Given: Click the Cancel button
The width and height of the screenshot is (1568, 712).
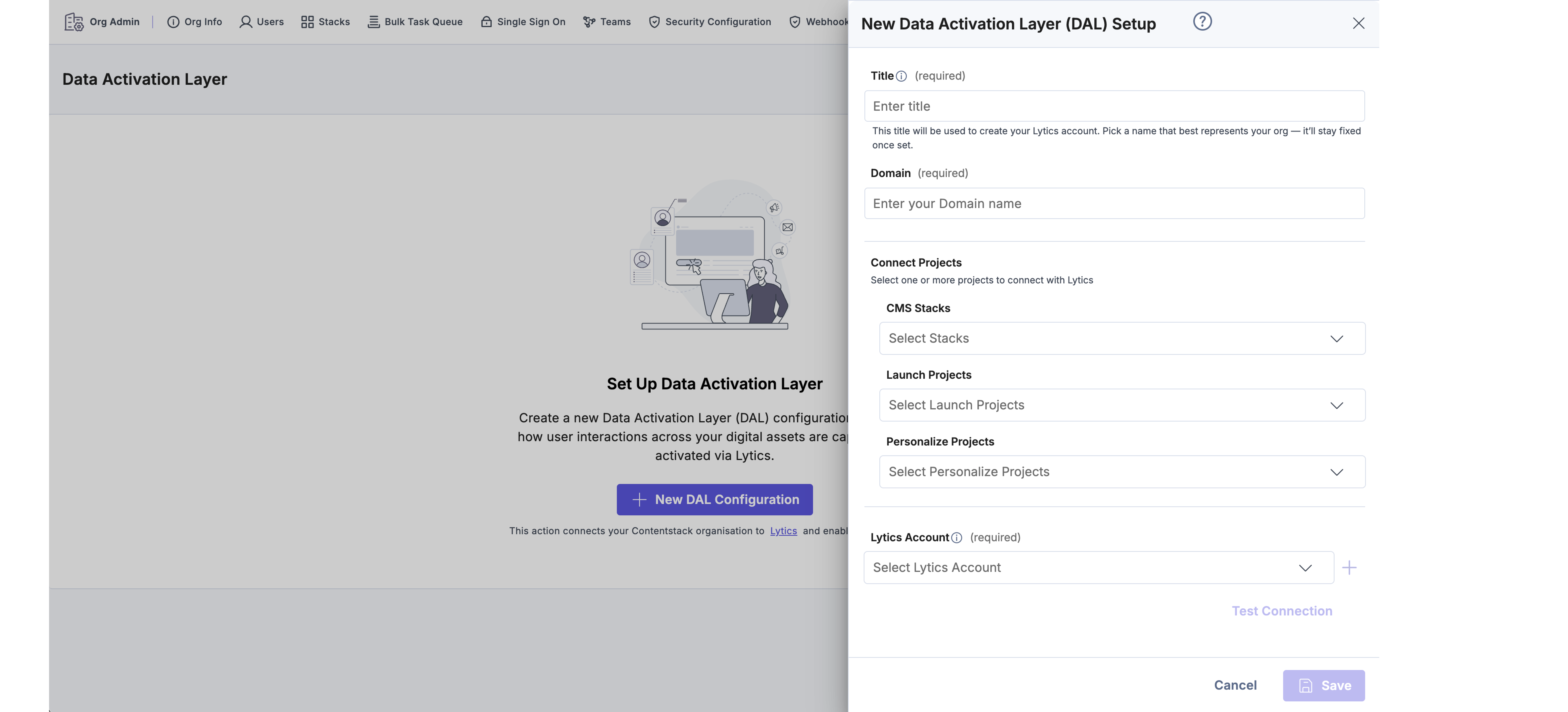Looking at the screenshot, I should 1235,685.
